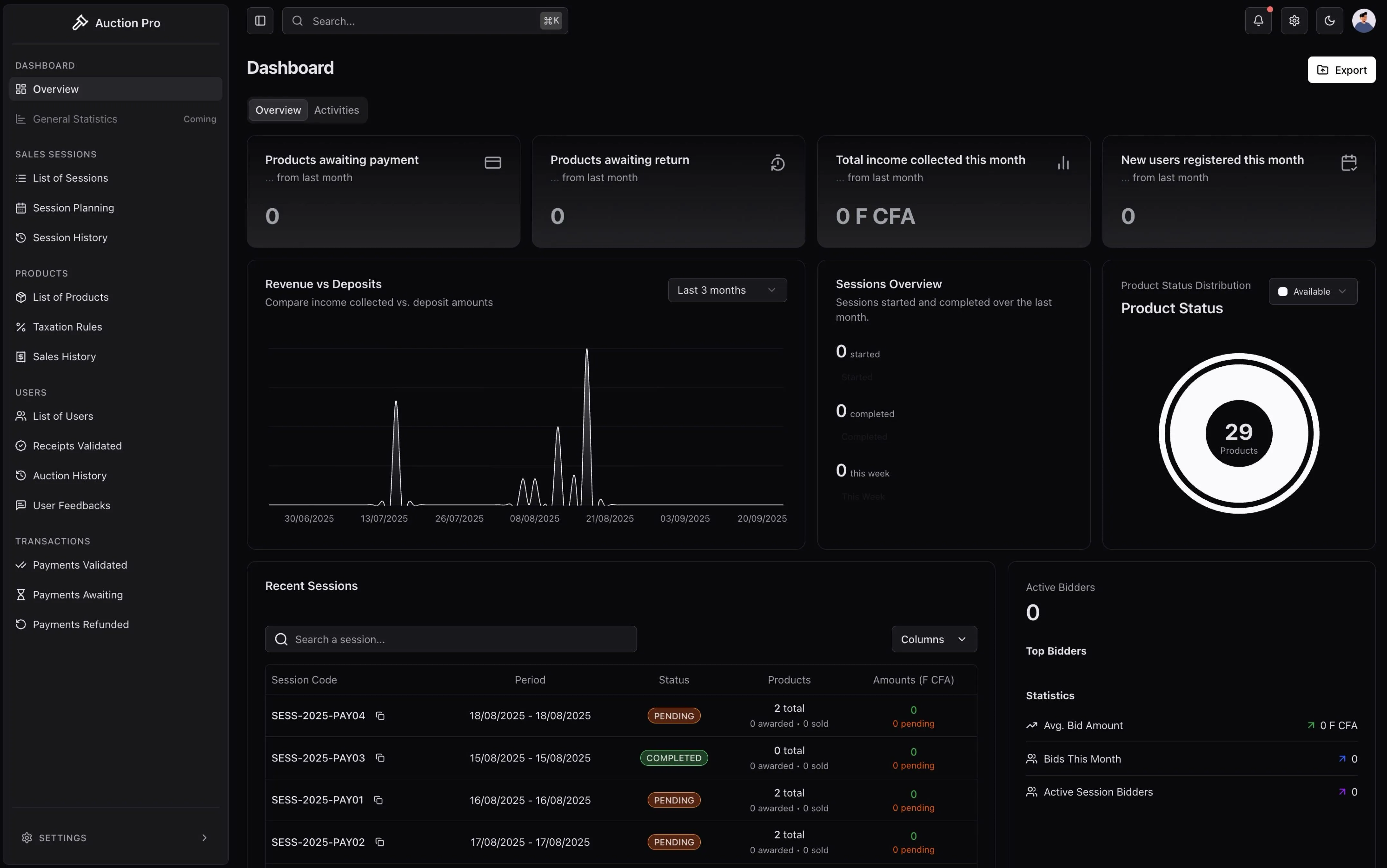Toggle dark mode with the moon icon

point(1329,21)
